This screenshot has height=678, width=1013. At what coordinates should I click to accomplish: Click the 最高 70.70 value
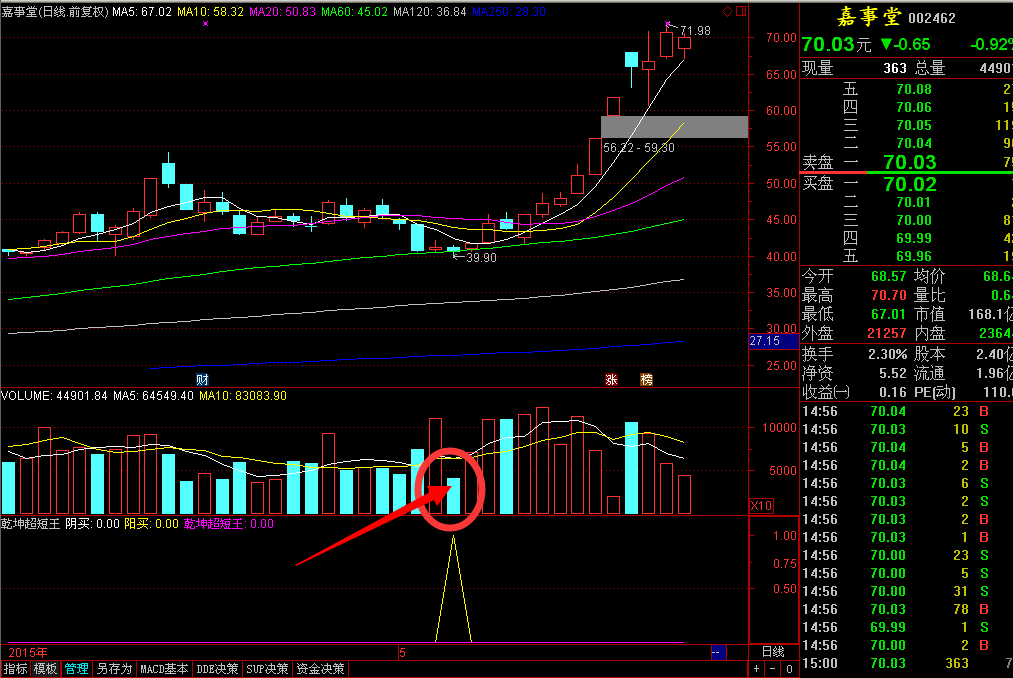(x=888, y=296)
